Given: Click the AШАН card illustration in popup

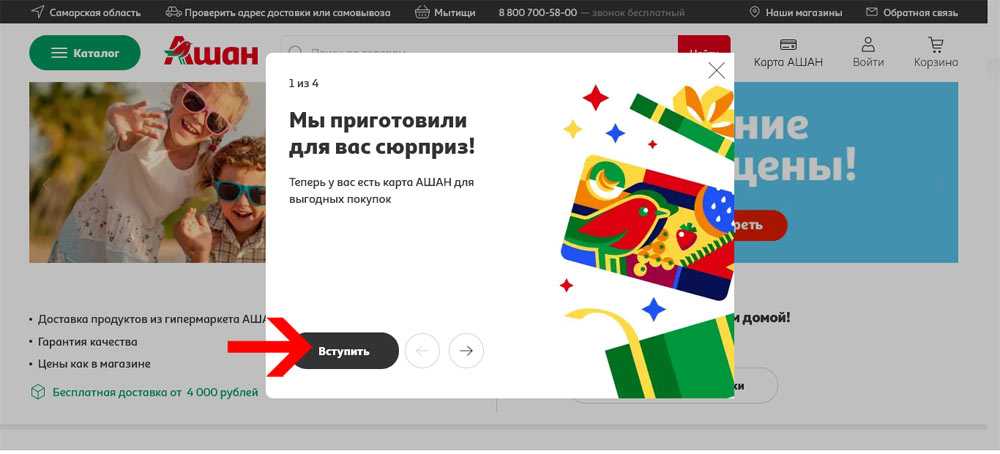Looking at the screenshot, I should (647, 226).
